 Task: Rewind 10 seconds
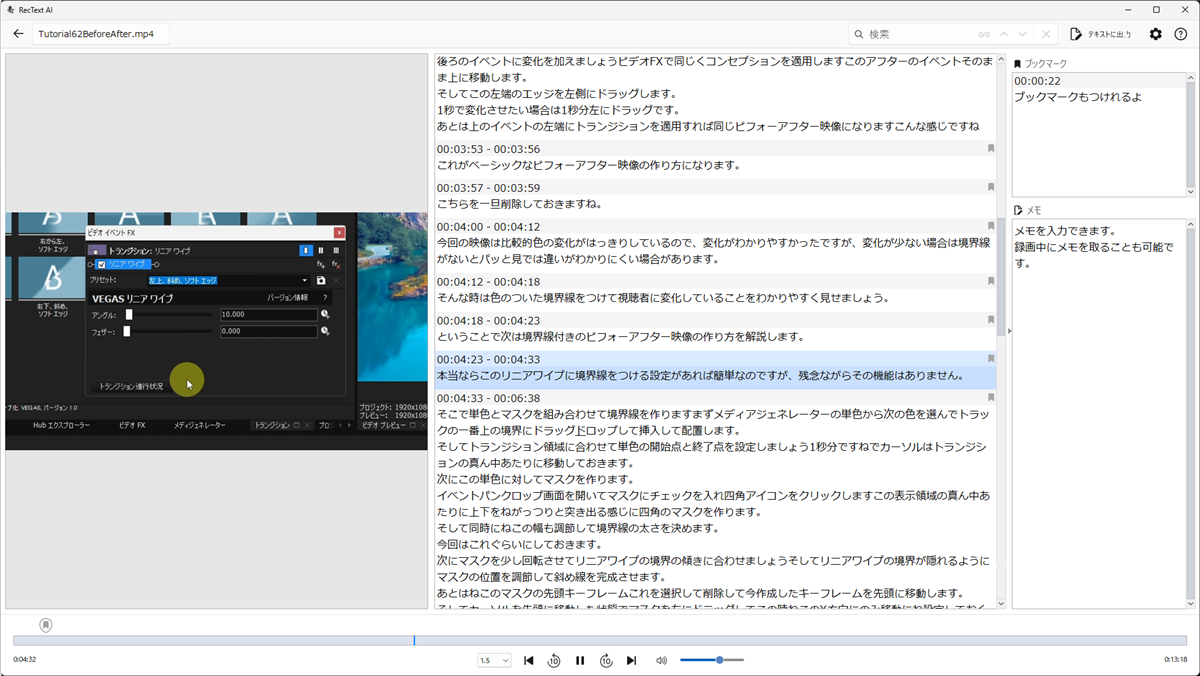(554, 660)
